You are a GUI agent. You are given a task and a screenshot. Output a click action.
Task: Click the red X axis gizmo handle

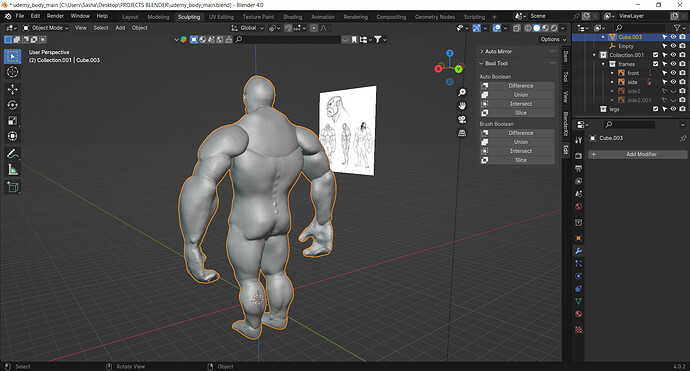click(x=439, y=69)
